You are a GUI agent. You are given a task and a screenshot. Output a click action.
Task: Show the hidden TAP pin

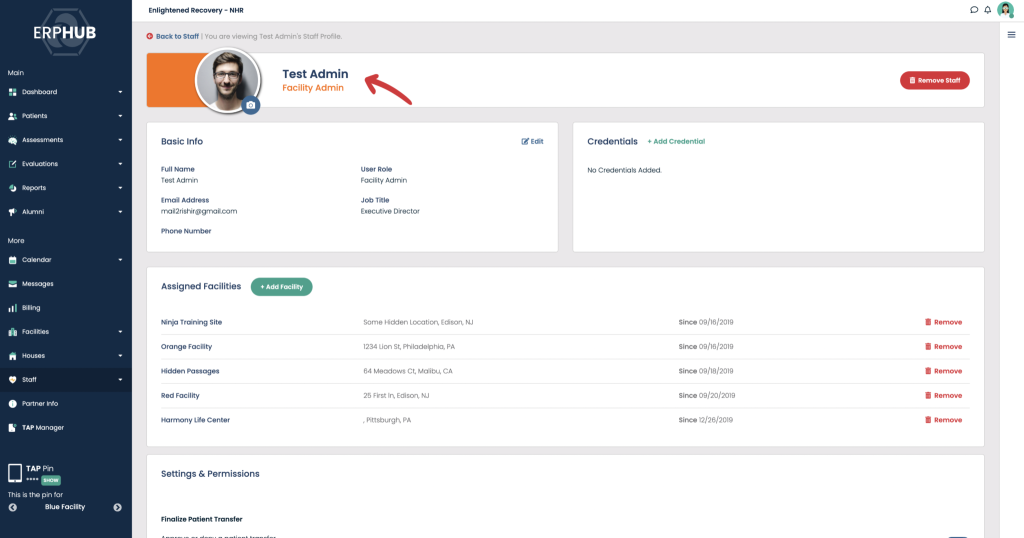tap(51, 480)
